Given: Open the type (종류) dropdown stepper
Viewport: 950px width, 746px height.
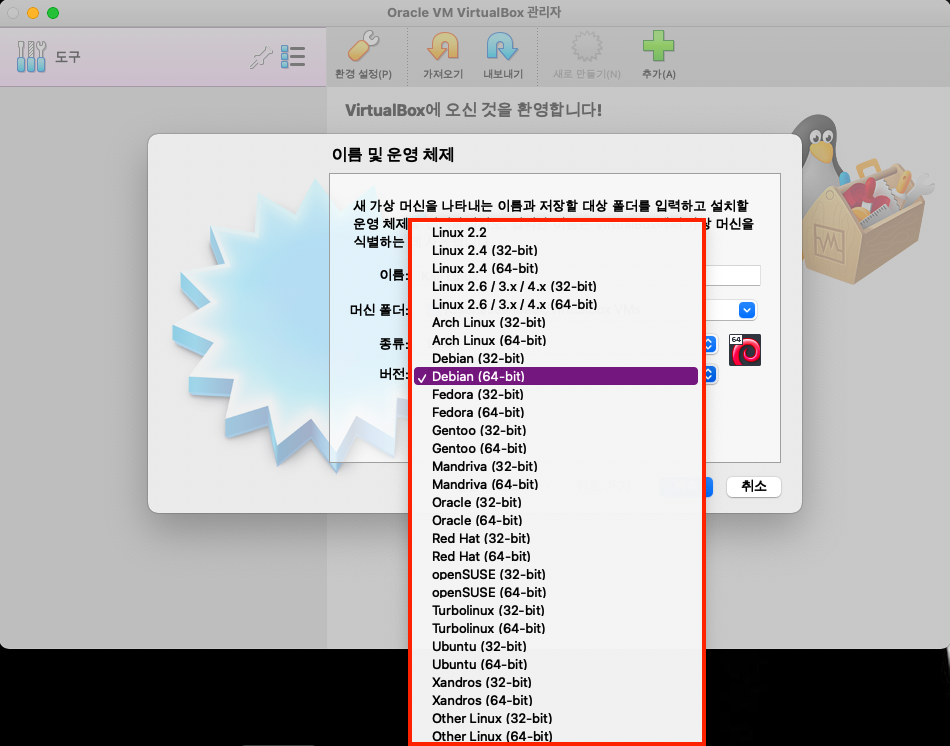Looking at the screenshot, I should pos(709,344).
